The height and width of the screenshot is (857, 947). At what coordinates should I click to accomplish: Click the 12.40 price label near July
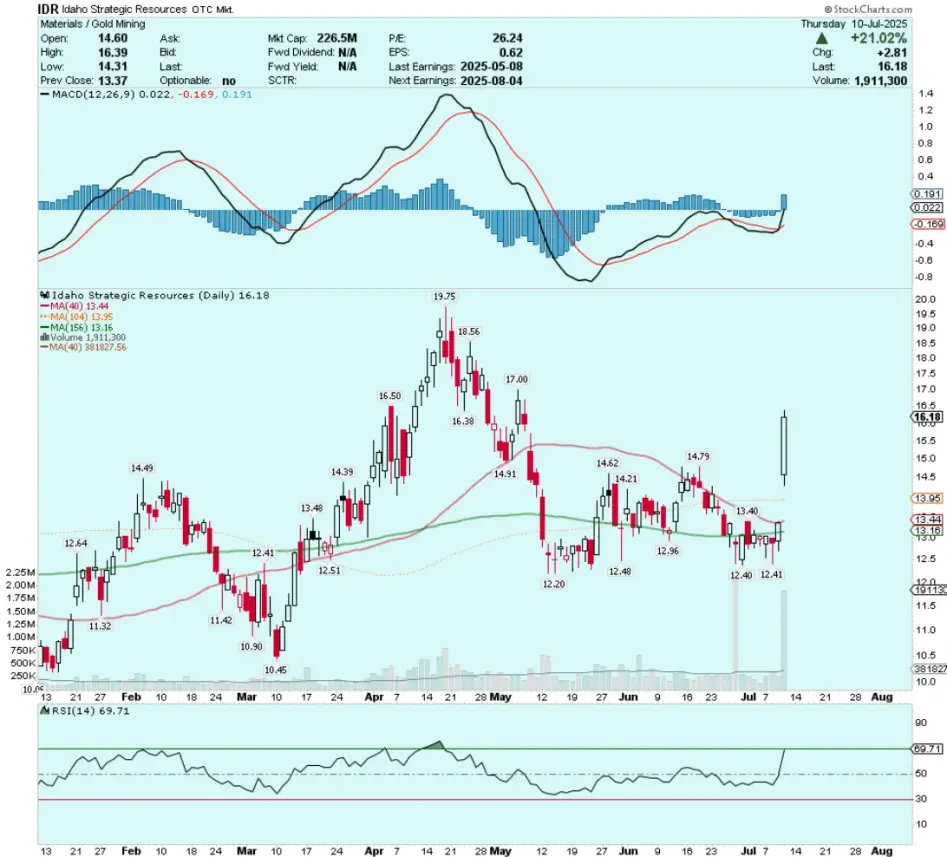[x=741, y=575]
